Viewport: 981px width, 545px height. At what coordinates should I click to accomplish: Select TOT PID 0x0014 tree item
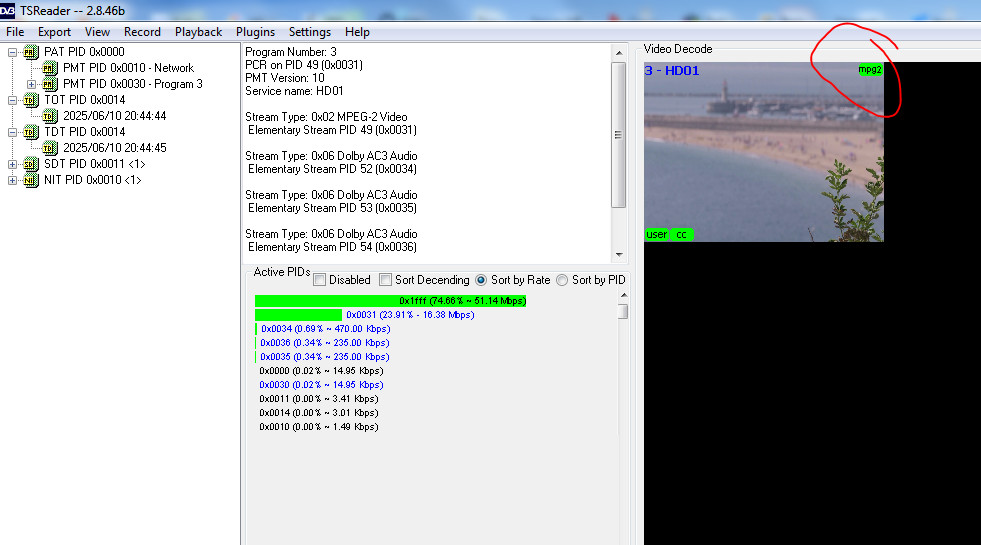(84, 100)
